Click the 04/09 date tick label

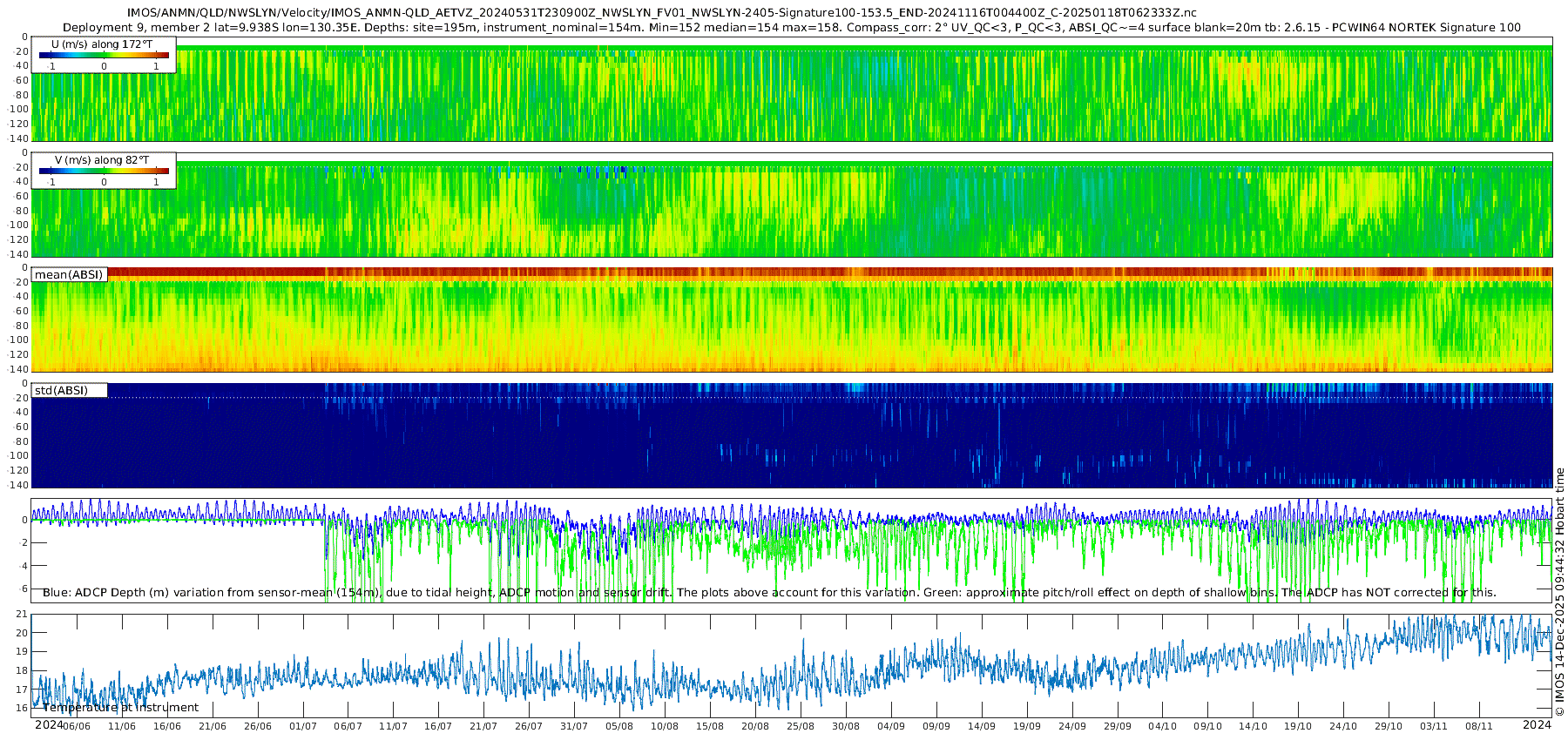coord(890,726)
